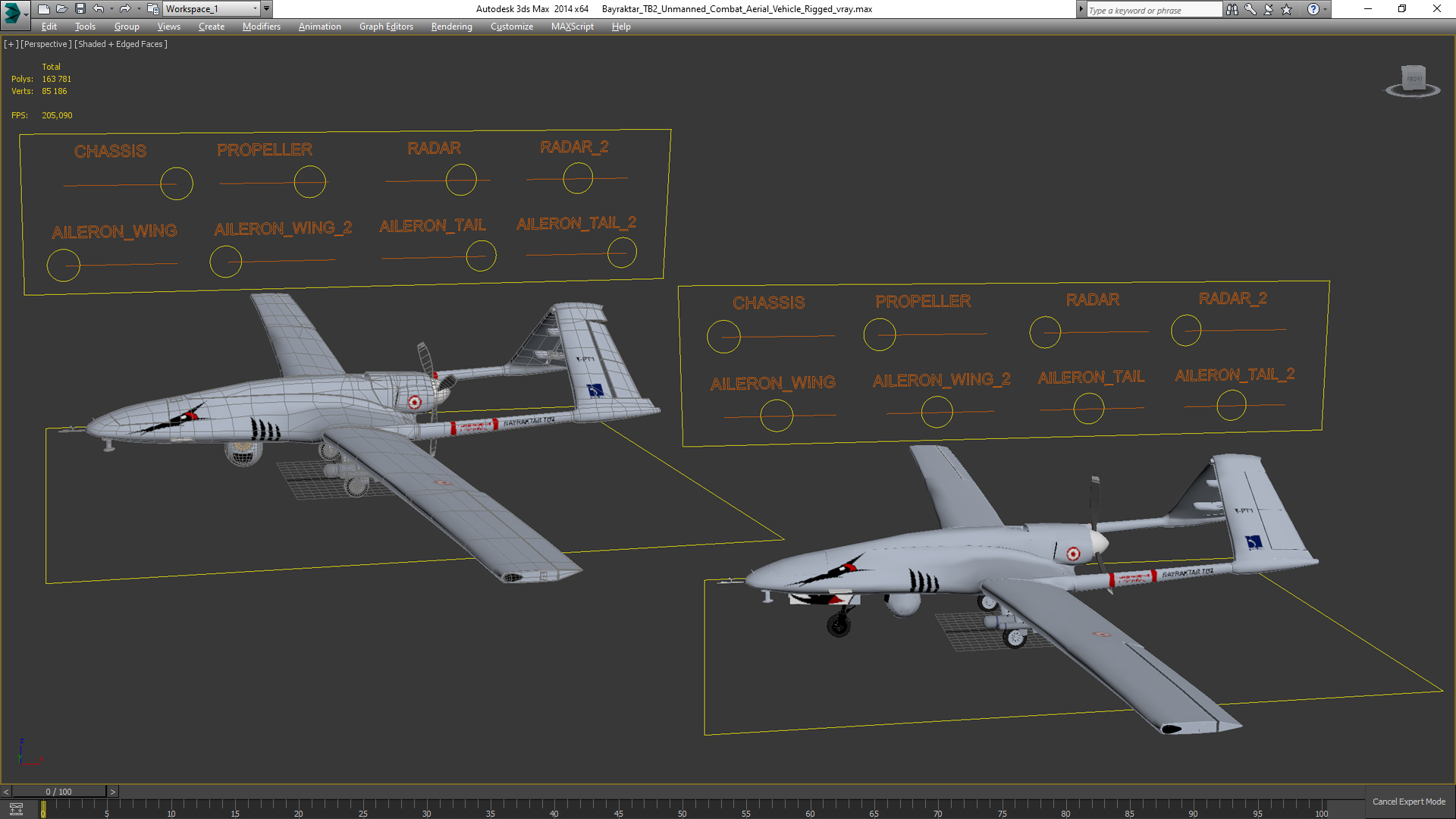This screenshot has width=1456, height=819.
Task: Click the RADAR slider circle in right rig panel
Action: coord(1045,332)
